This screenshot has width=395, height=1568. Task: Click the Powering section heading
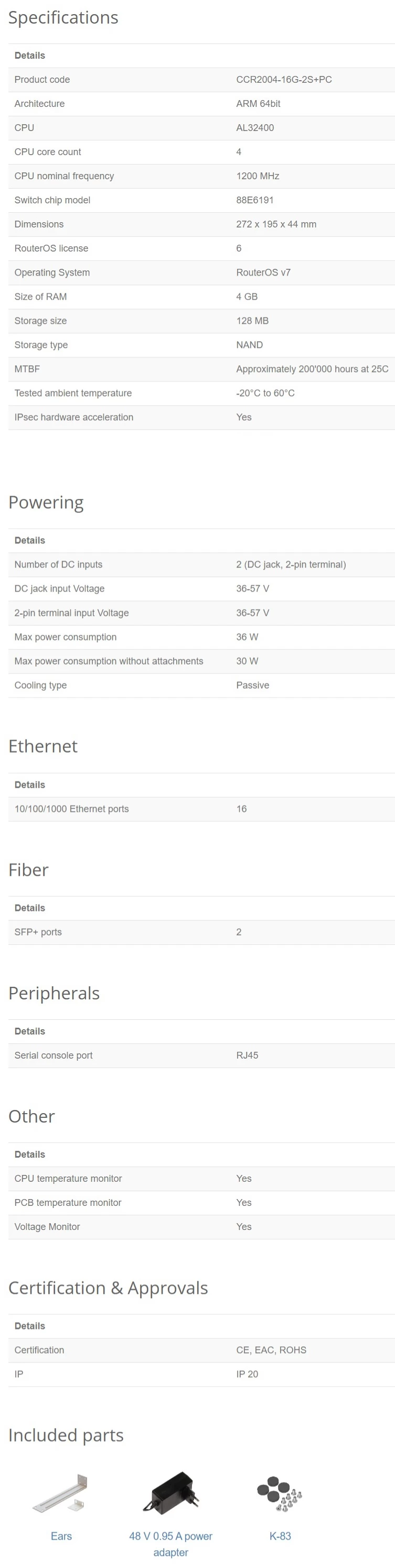46,502
